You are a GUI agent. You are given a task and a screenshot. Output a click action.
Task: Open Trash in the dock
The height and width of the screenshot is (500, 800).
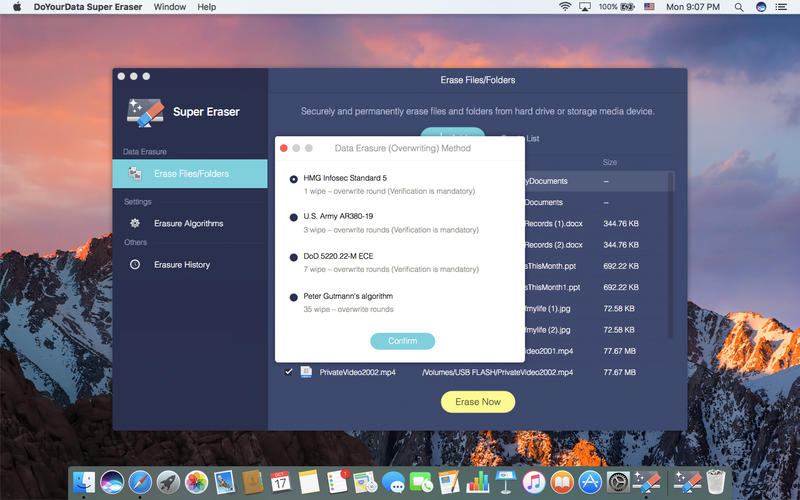716,482
